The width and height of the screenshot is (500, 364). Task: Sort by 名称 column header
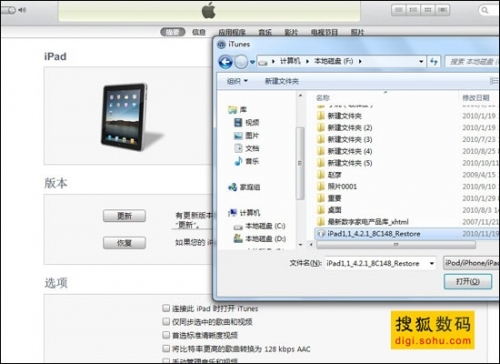[x=323, y=98]
